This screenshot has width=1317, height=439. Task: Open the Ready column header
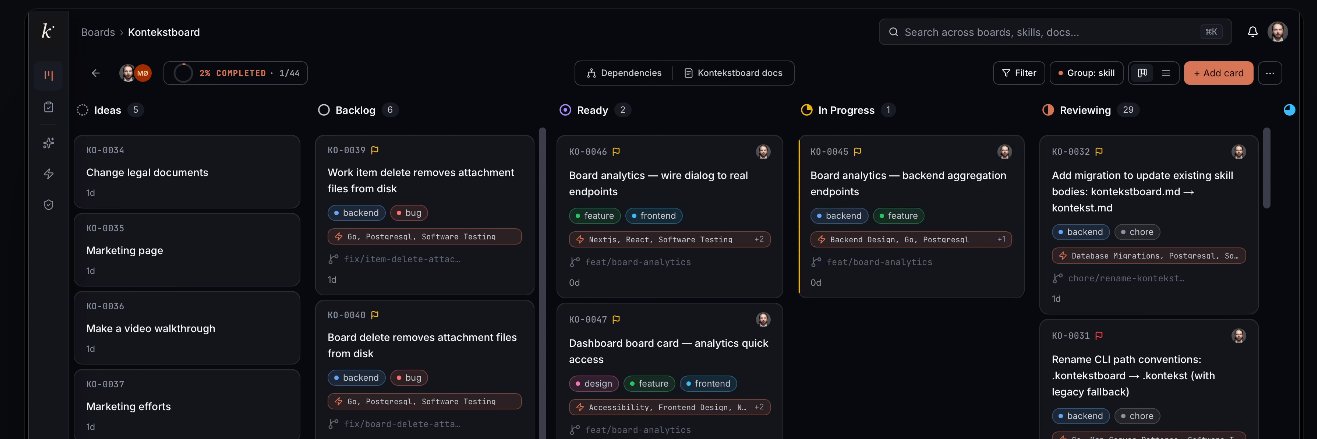click(596, 110)
